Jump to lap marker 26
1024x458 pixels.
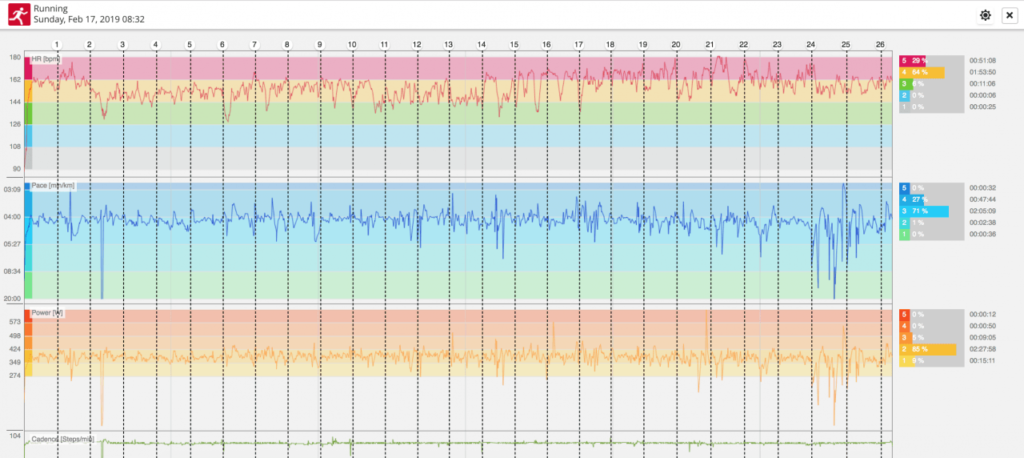(880, 45)
